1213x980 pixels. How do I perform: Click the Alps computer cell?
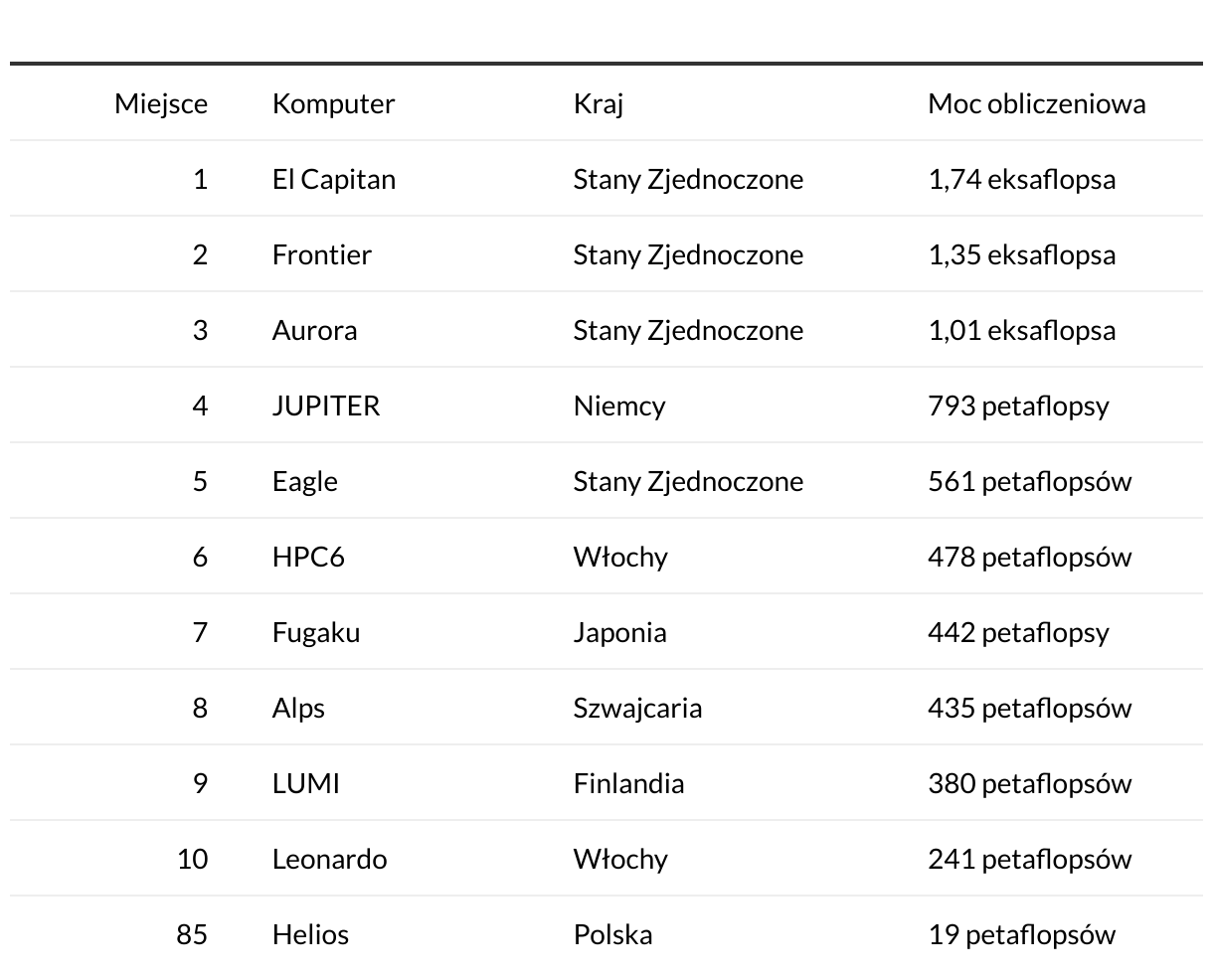pos(298,708)
